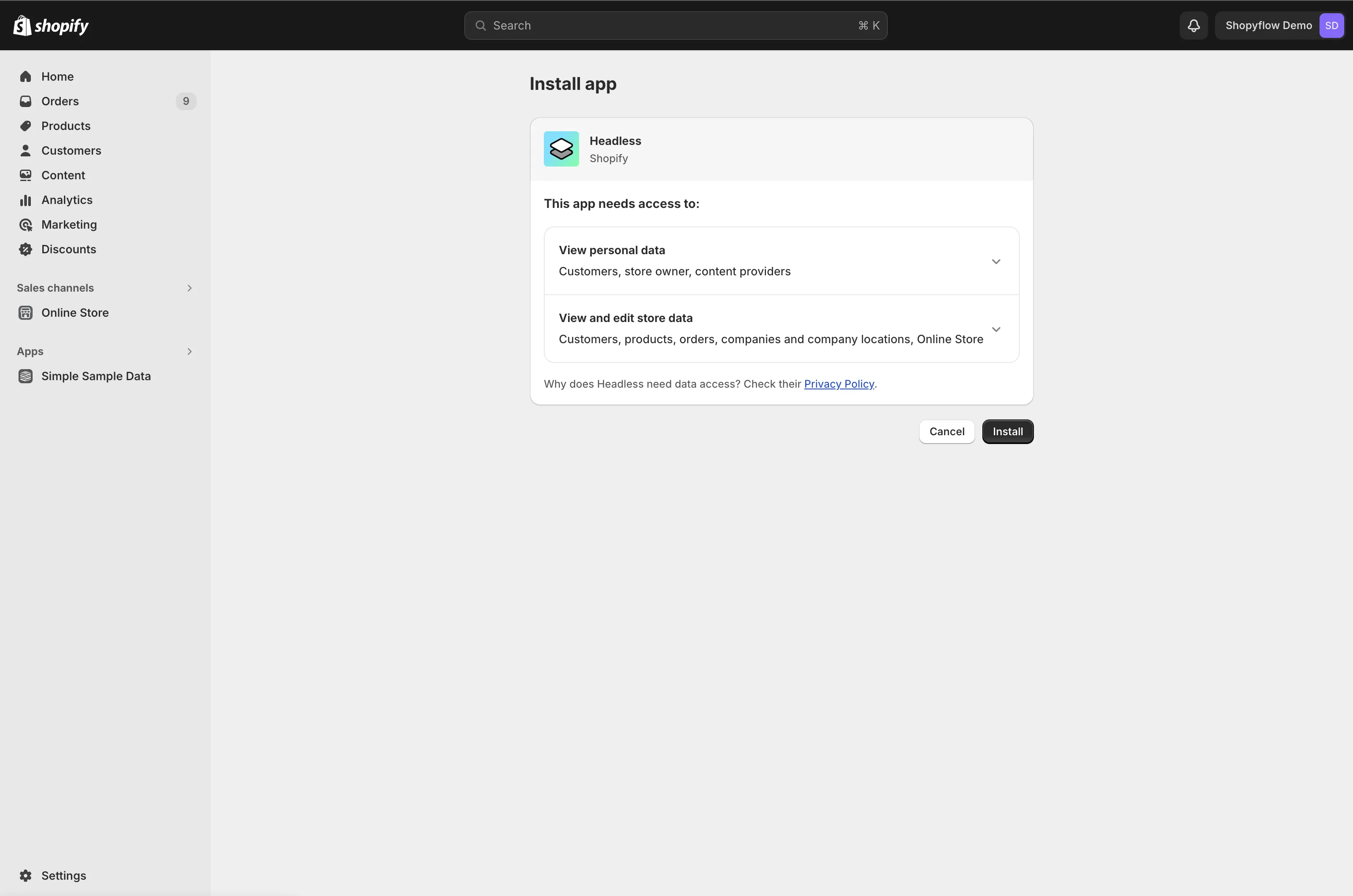Click the Apps heading label
This screenshot has width=1353, height=896.
pyautogui.click(x=30, y=352)
